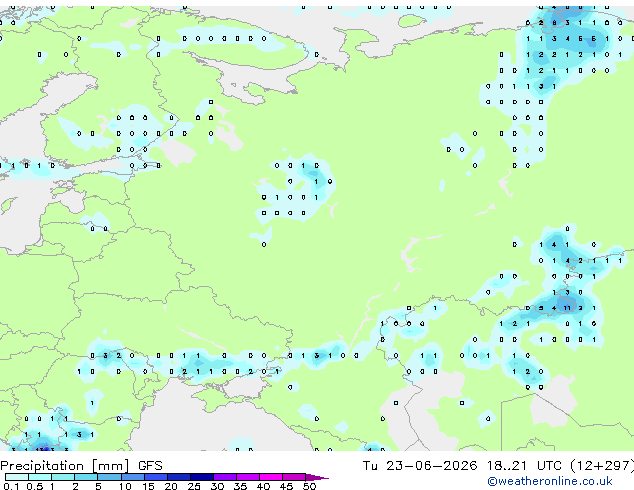
Task: Click legend label '10'
Action: pos(125,486)
